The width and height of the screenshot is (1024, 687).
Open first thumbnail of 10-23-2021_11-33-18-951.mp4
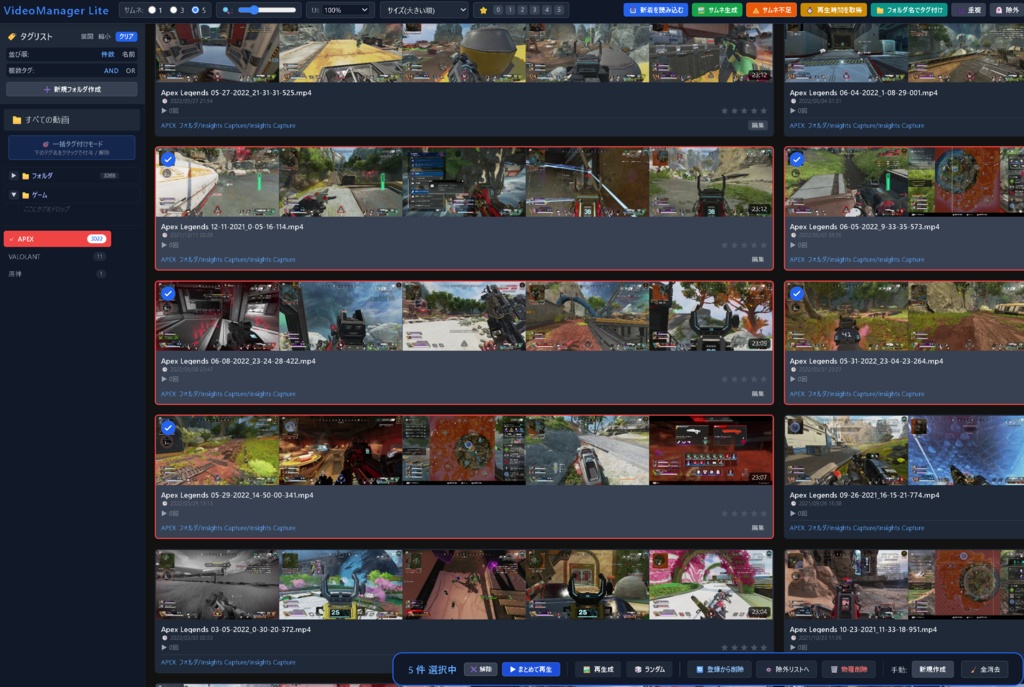(x=846, y=584)
